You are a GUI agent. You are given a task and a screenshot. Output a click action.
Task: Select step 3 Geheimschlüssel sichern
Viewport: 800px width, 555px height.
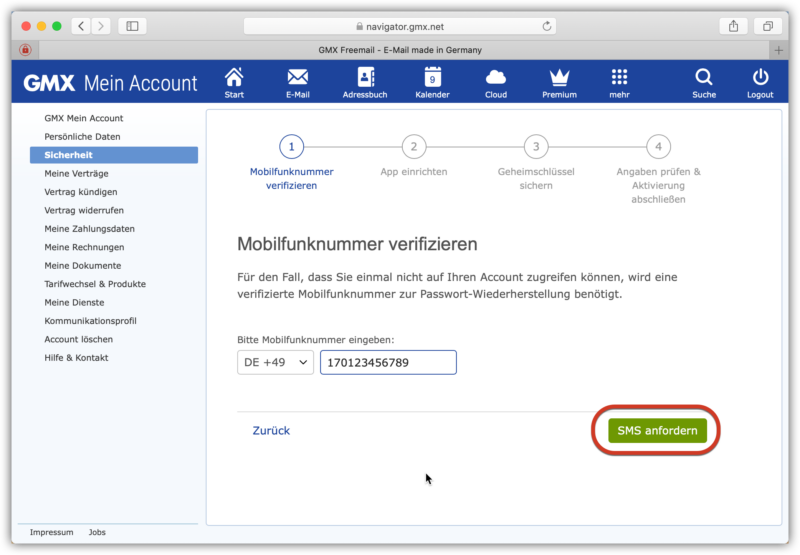(x=536, y=163)
